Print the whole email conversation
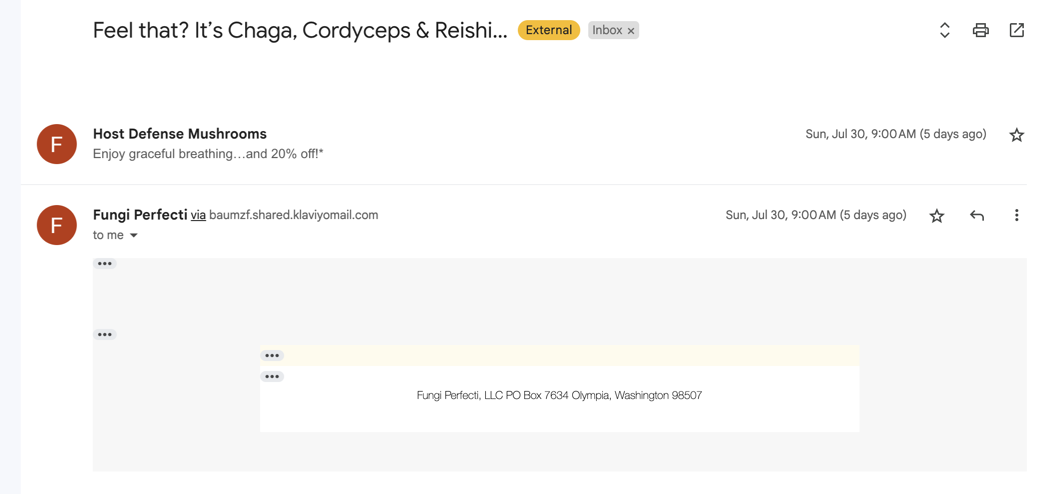The image size is (1051, 494). pyautogui.click(x=981, y=30)
